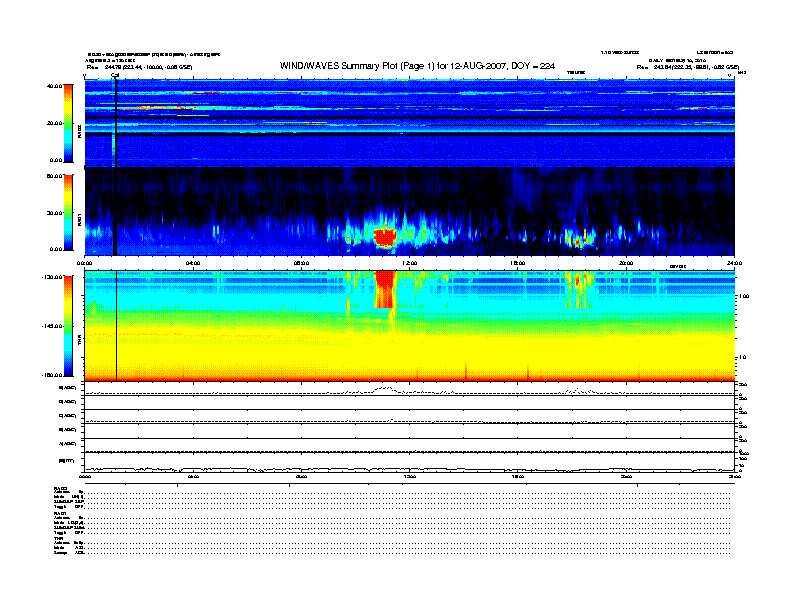This screenshot has width=792, height=612.
Task: Click the vertical TNR axis label
Action: (79, 341)
